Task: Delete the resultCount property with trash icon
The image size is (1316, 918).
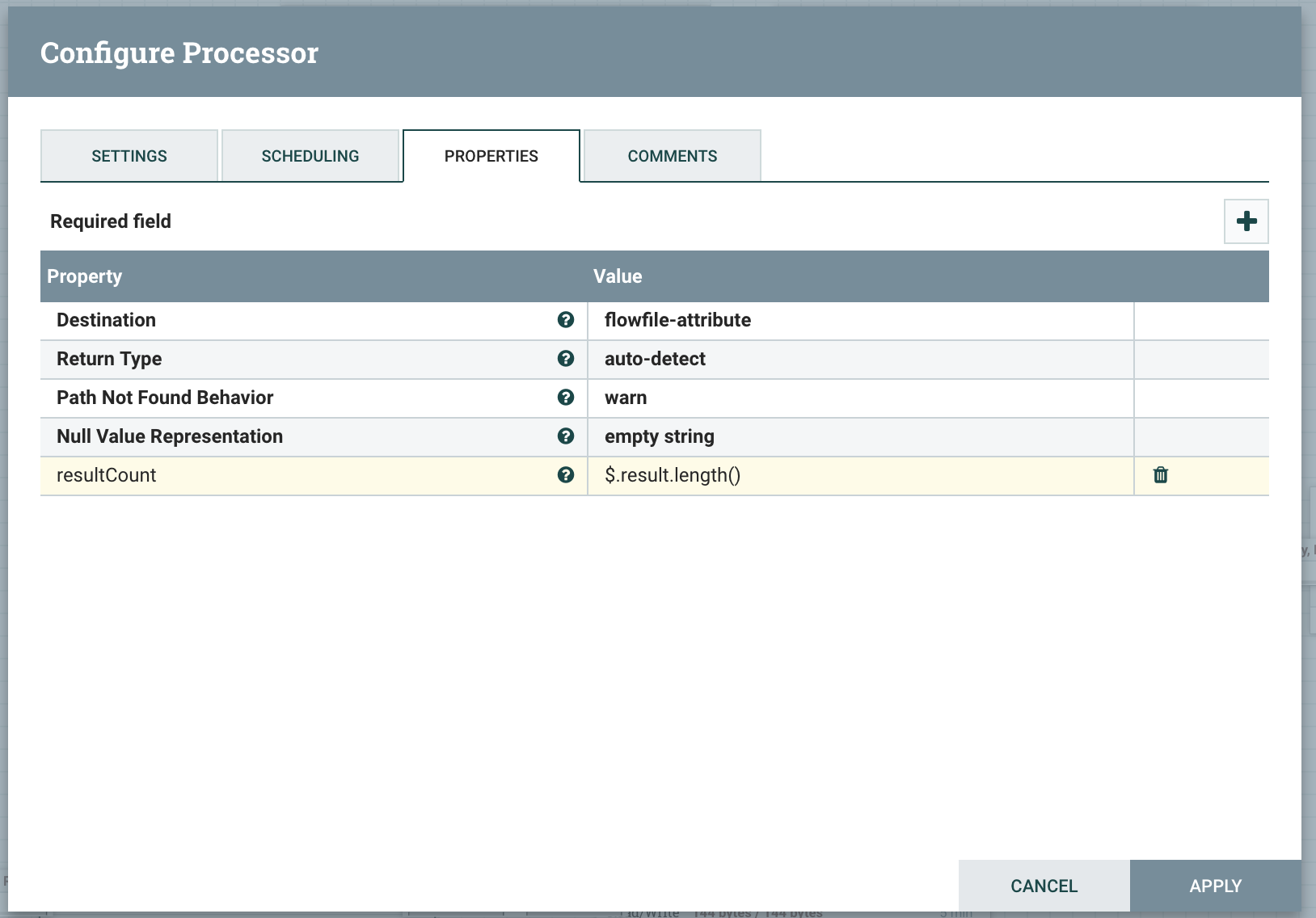Action: point(1160,475)
